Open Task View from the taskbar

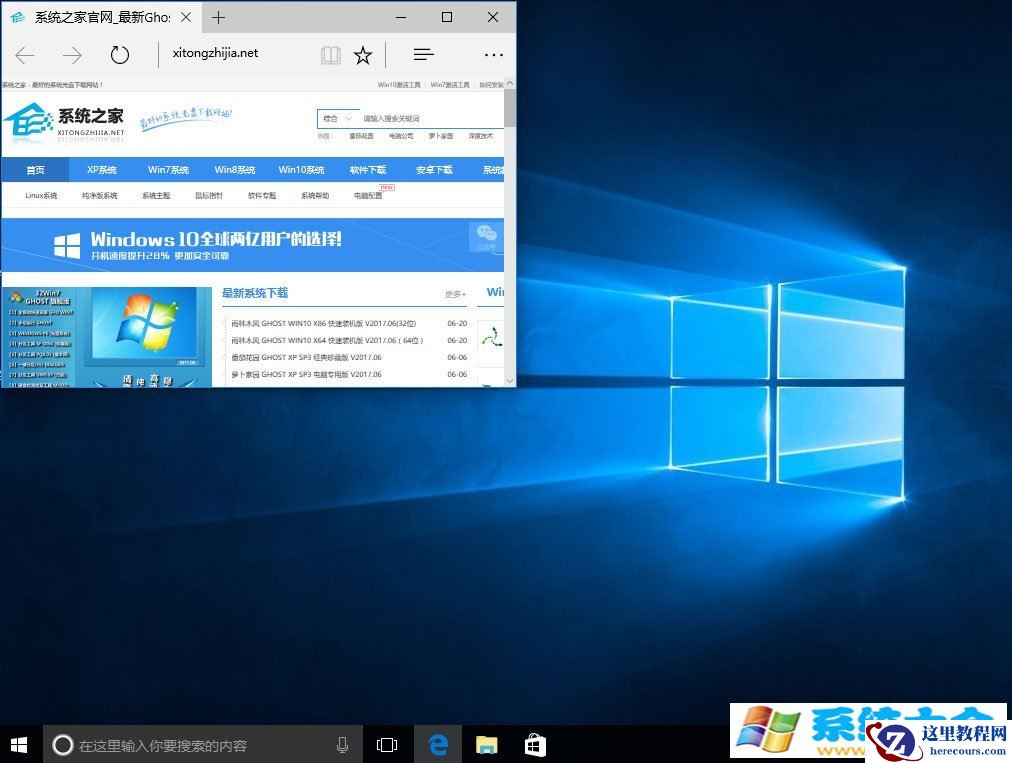pyautogui.click(x=387, y=744)
